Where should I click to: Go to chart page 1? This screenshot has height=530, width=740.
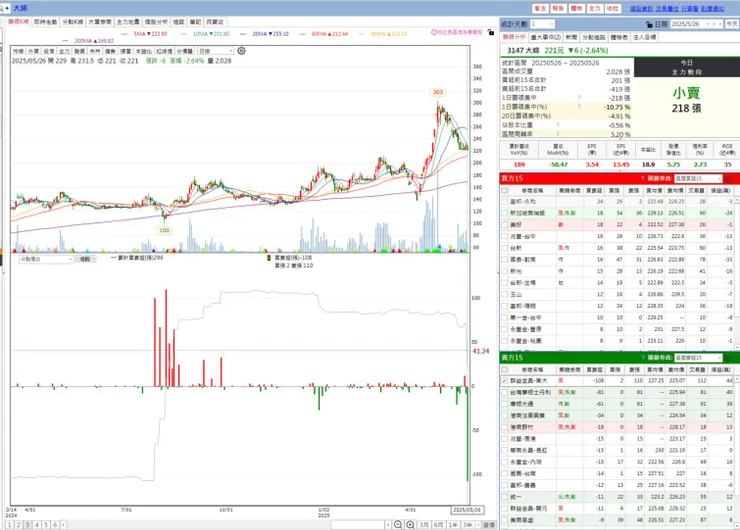point(9,525)
